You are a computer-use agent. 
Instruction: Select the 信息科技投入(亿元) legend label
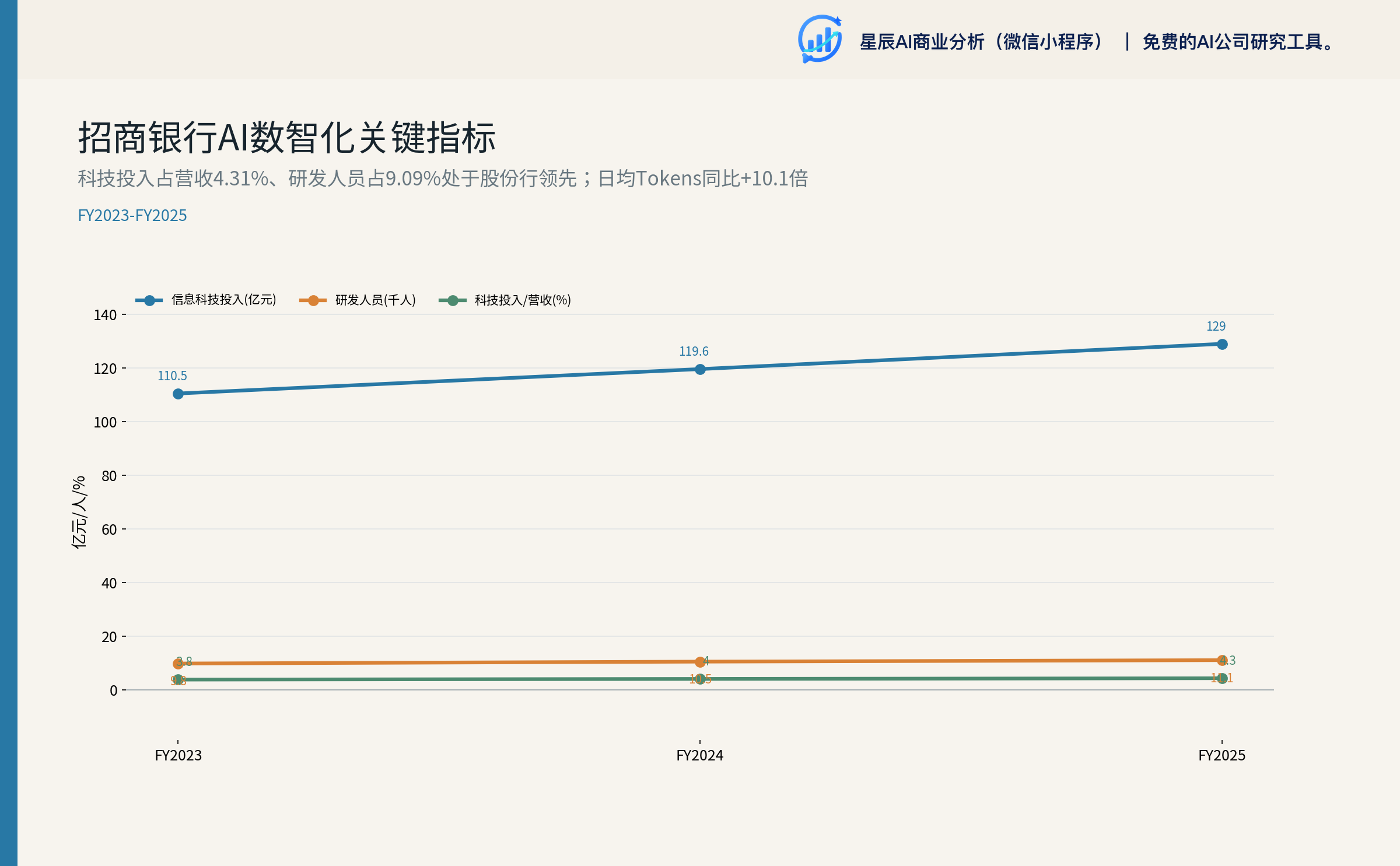click(223, 300)
